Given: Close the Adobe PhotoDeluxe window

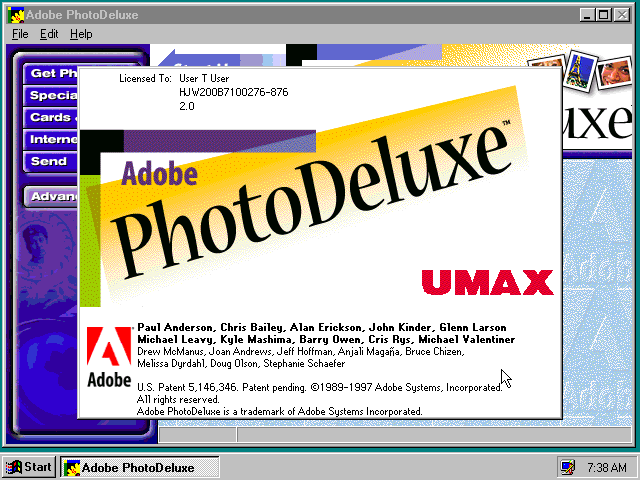Looking at the screenshot, I should [622, 15].
